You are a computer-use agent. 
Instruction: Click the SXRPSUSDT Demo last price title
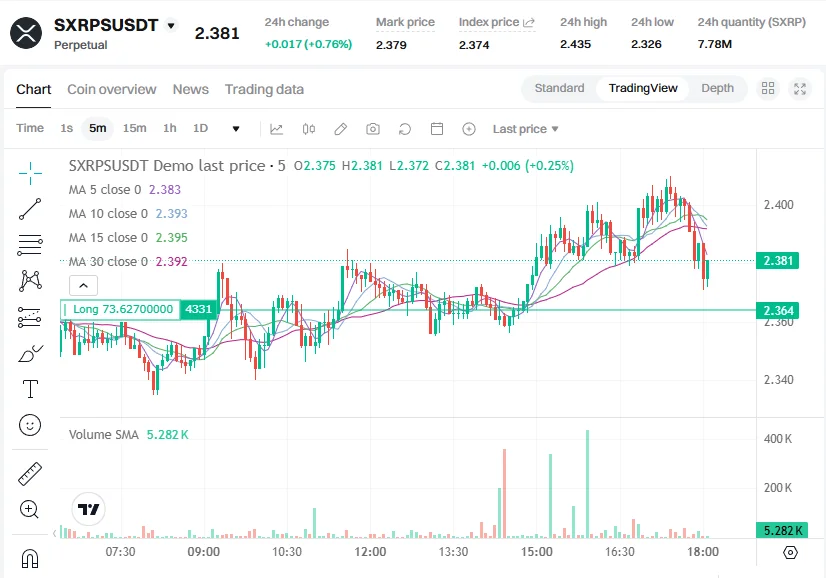click(x=177, y=166)
